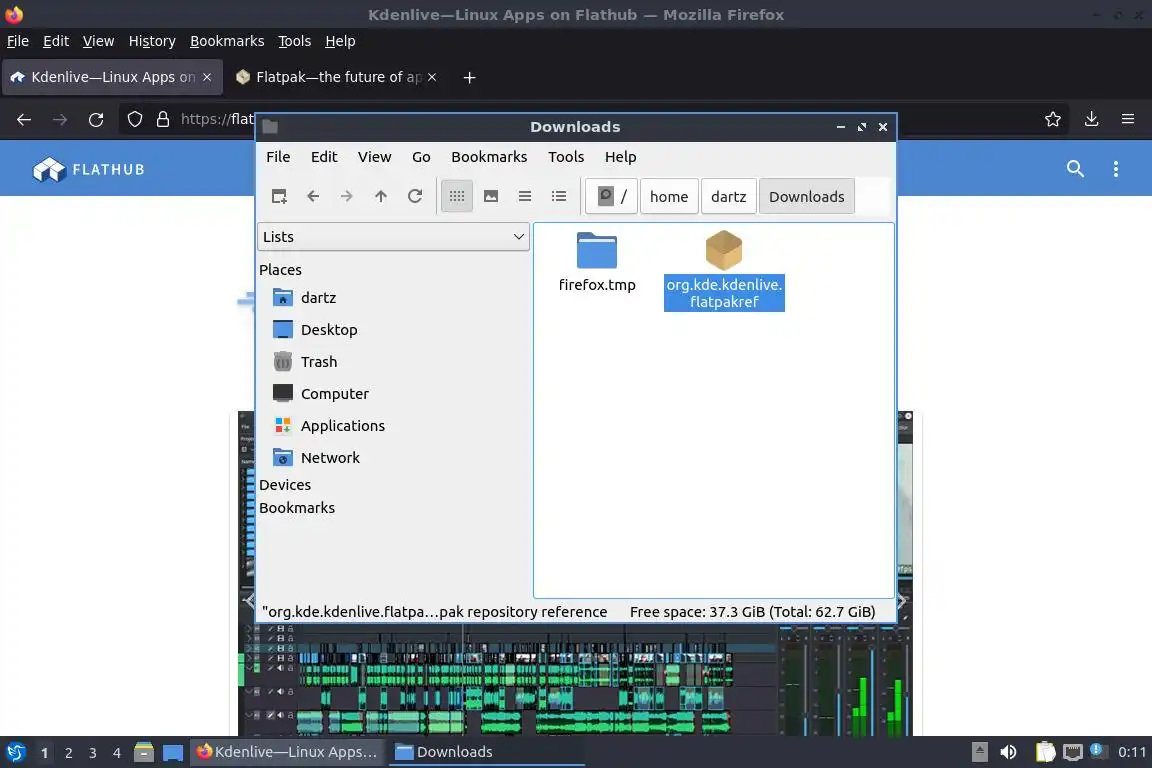Bookmark this page with star icon
Viewport: 1152px width, 768px height.
click(1053, 119)
